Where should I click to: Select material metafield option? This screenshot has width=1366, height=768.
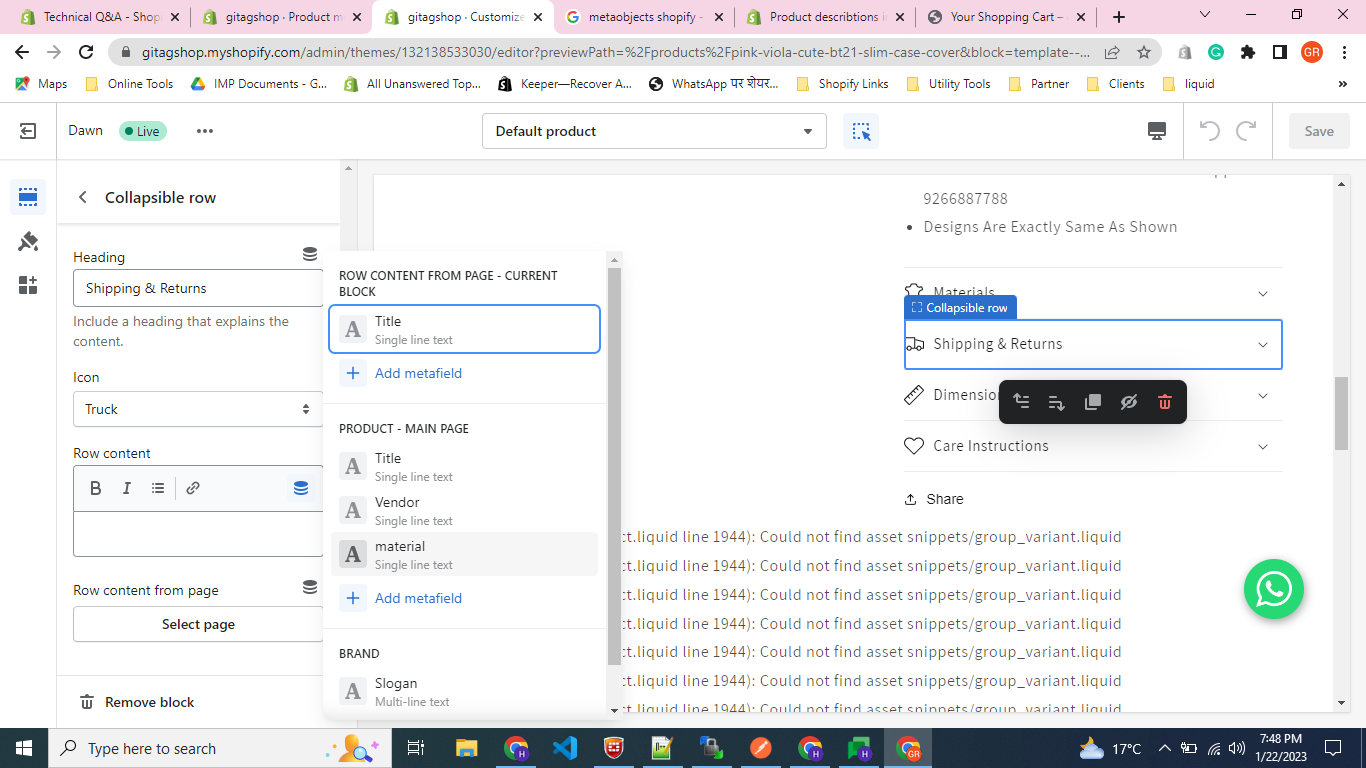(464, 554)
